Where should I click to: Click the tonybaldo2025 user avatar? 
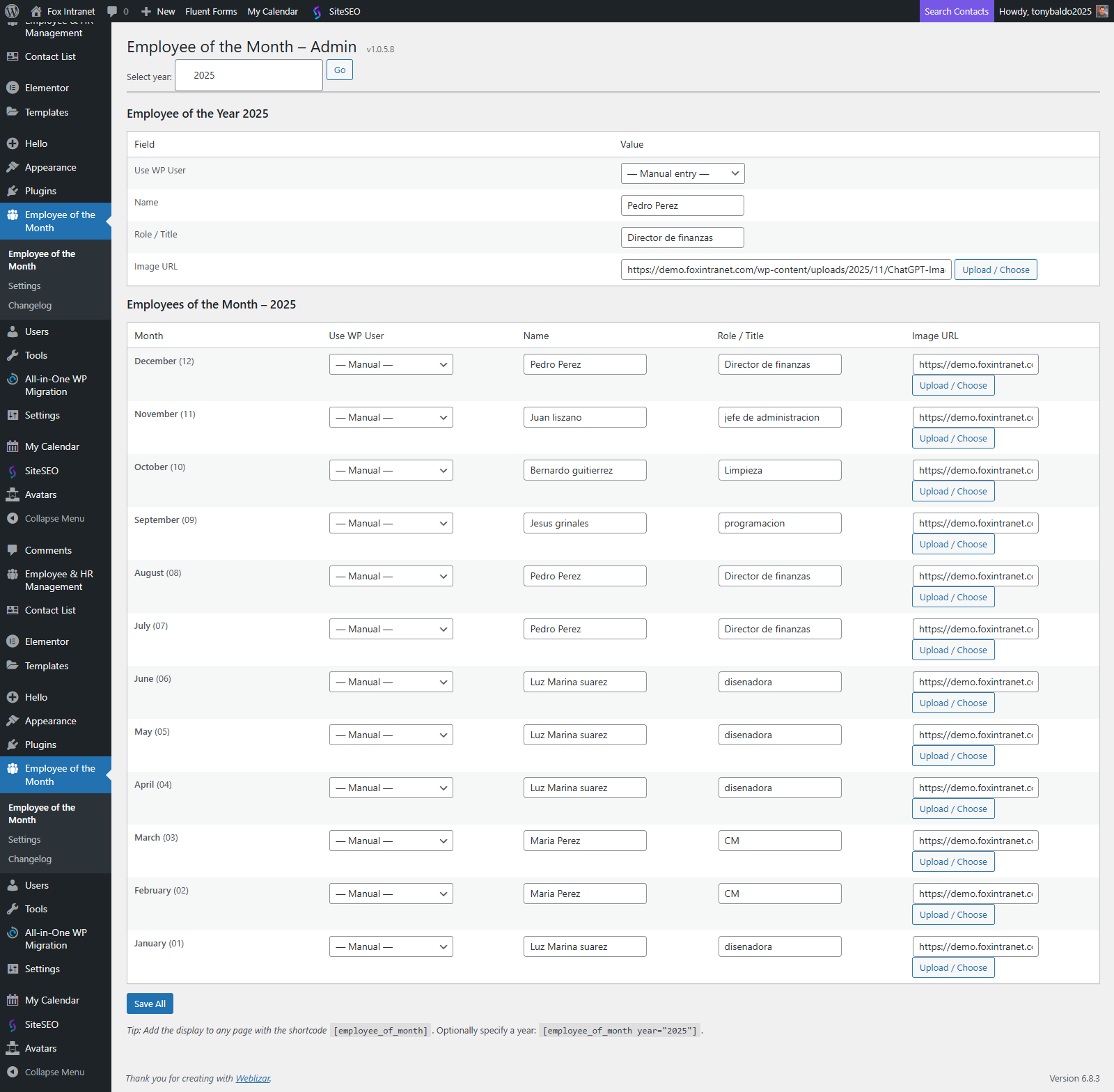1101,11
